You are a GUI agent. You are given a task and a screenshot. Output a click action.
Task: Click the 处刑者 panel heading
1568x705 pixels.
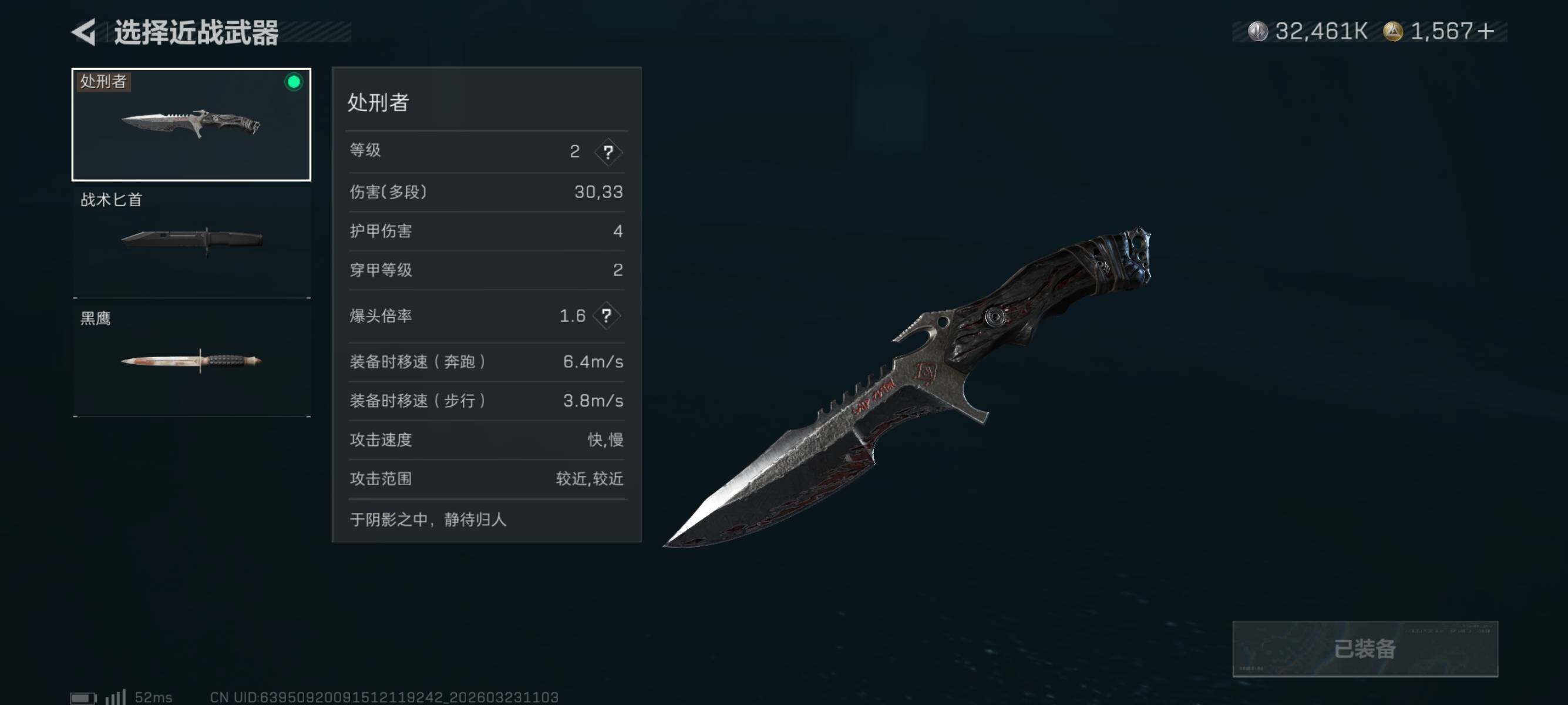pos(378,102)
